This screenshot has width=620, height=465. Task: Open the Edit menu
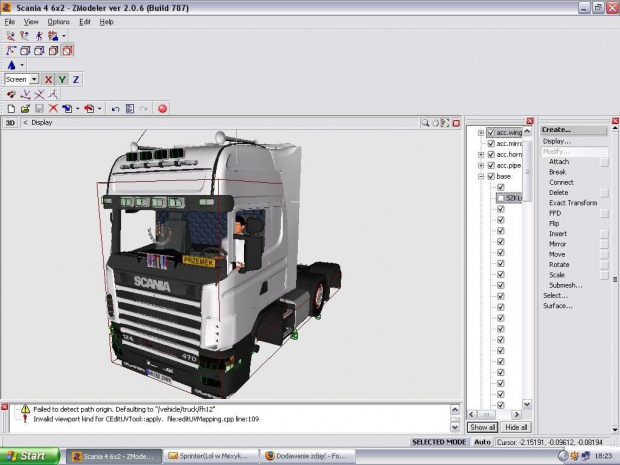click(x=85, y=22)
